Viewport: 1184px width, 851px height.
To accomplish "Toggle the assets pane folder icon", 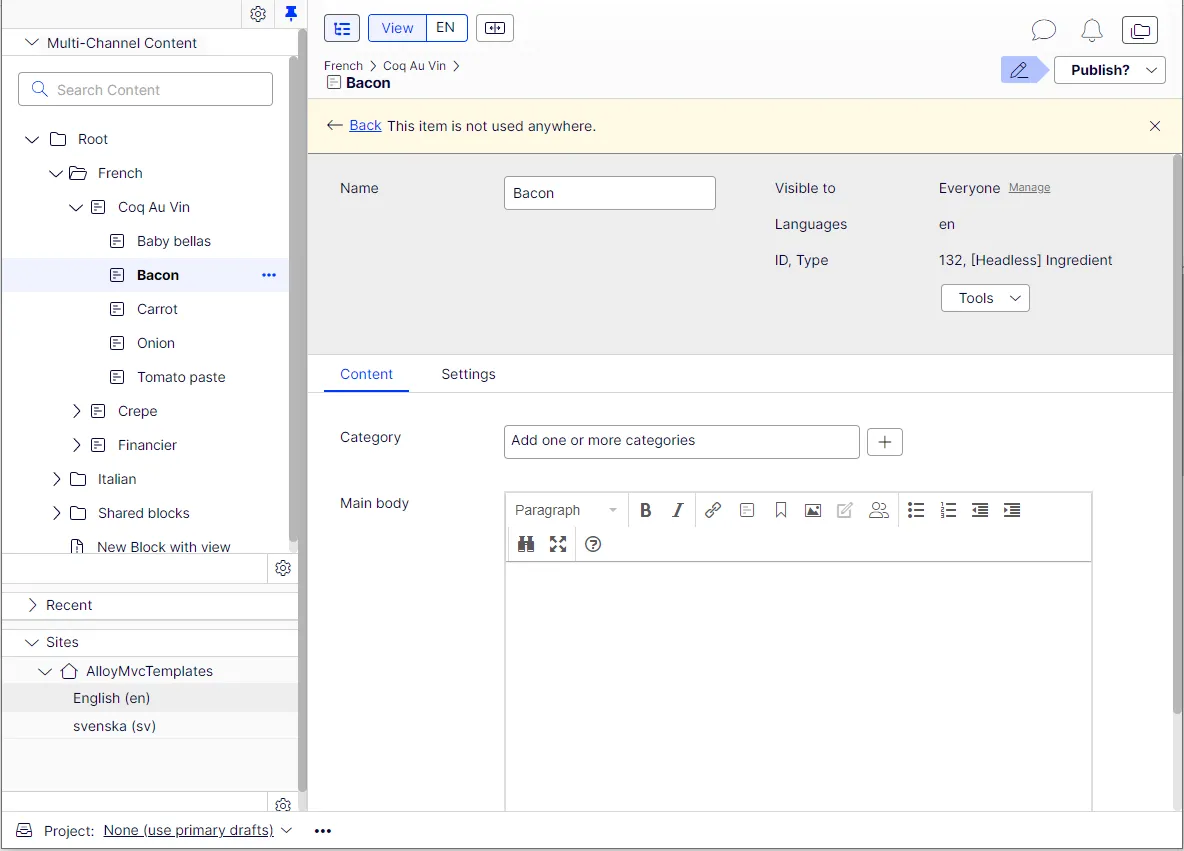I will pyautogui.click(x=1140, y=30).
